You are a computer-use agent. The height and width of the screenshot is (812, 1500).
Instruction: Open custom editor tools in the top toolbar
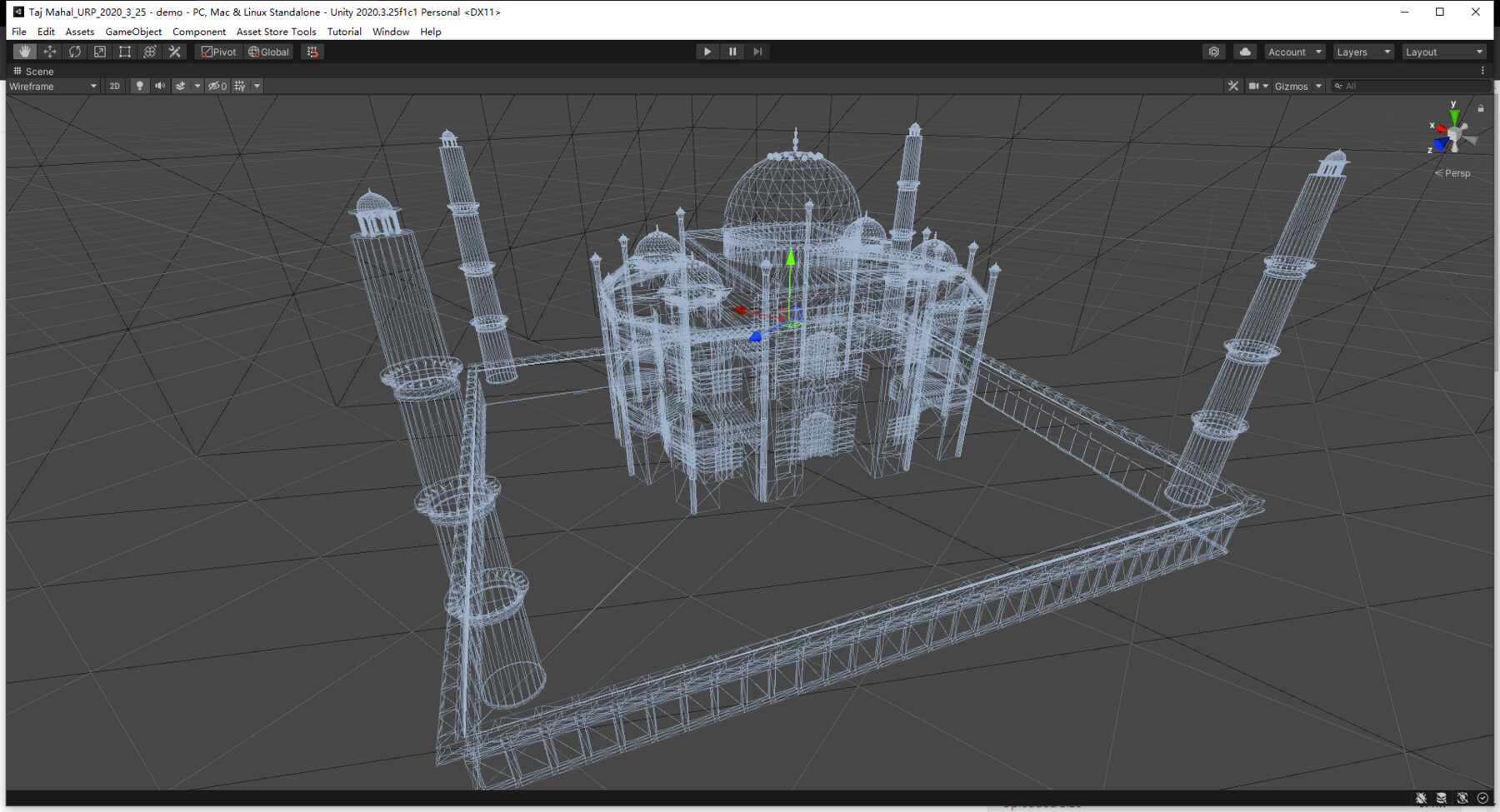tap(174, 52)
